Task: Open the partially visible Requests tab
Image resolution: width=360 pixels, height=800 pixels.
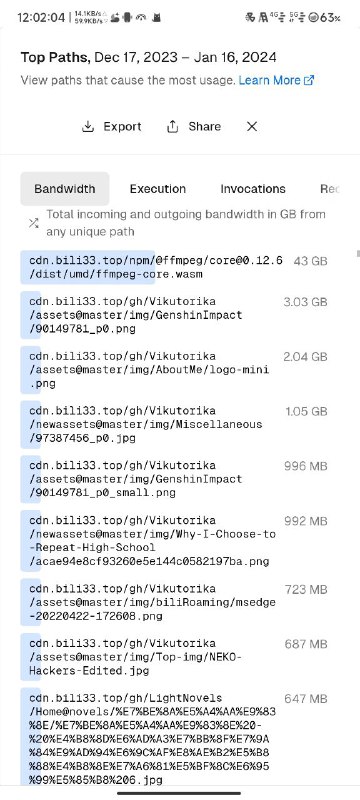Action: coord(329,189)
